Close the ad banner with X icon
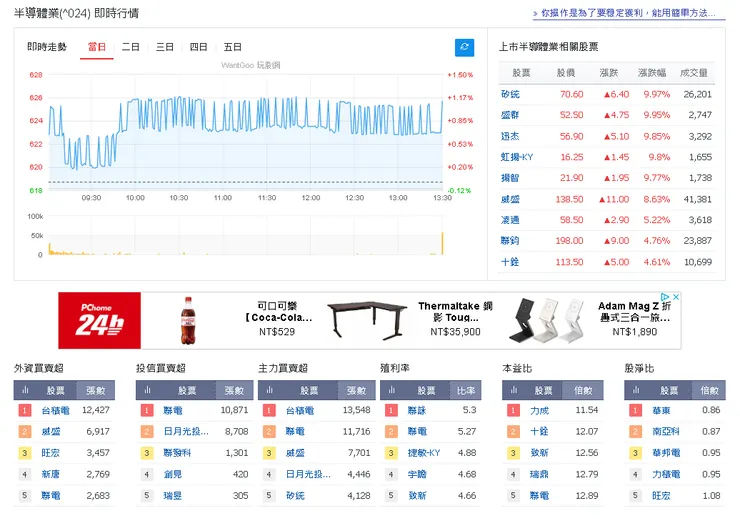Viewport: 740px width, 519px height. 676,297
